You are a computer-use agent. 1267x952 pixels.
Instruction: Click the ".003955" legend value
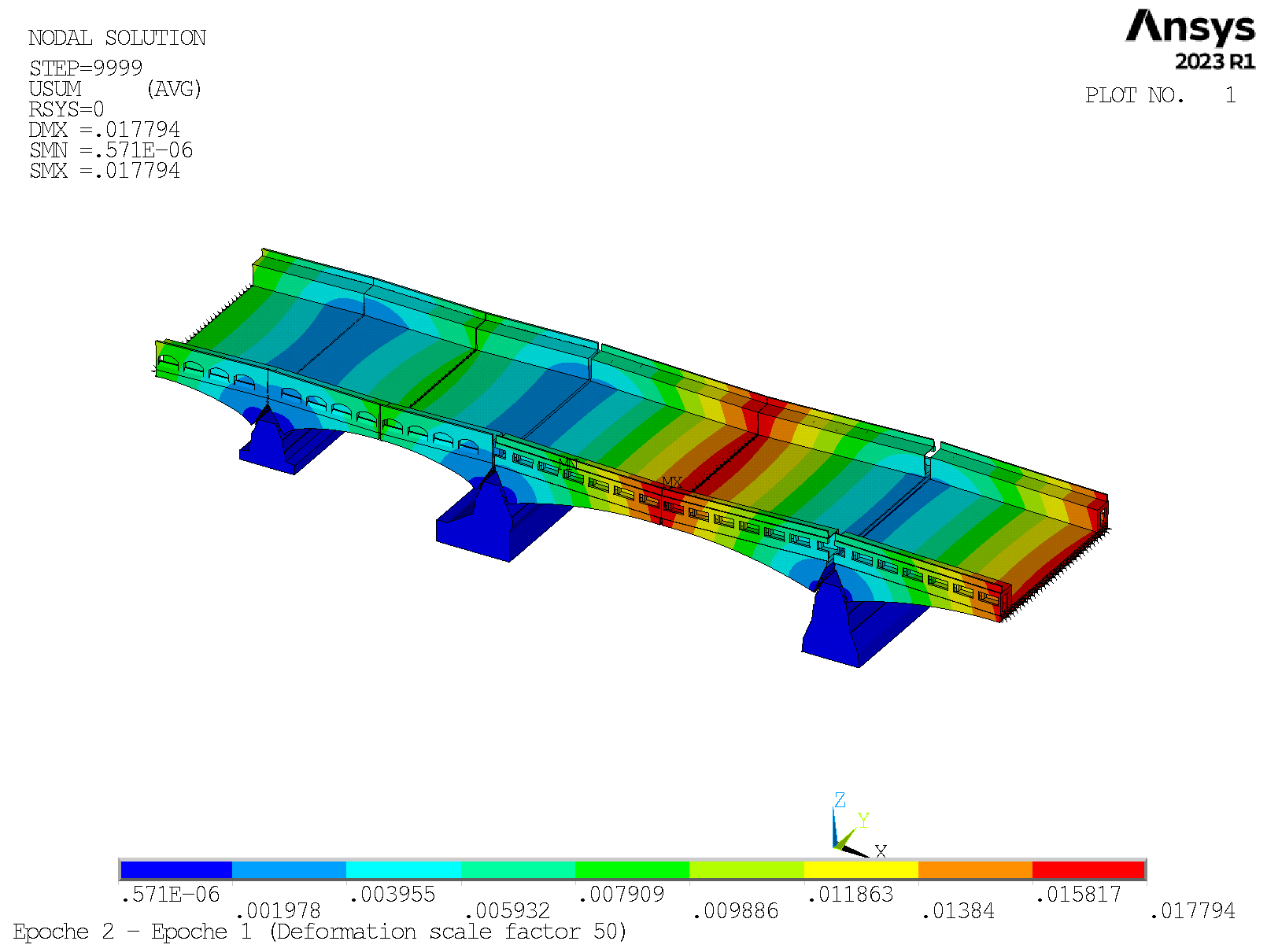[393, 895]
